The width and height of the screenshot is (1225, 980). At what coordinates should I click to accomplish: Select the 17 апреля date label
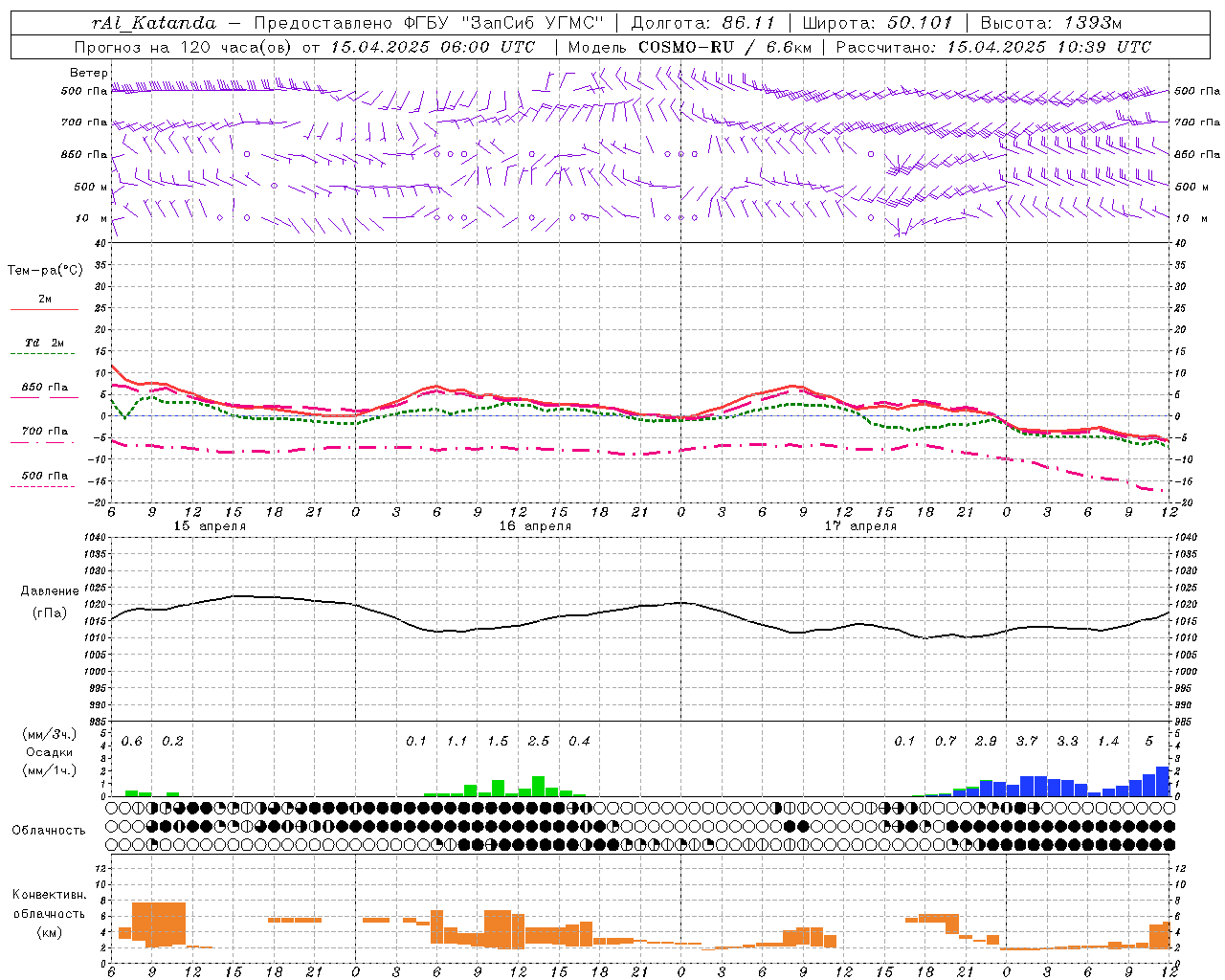pyautogui.click(x=860, y=526)
